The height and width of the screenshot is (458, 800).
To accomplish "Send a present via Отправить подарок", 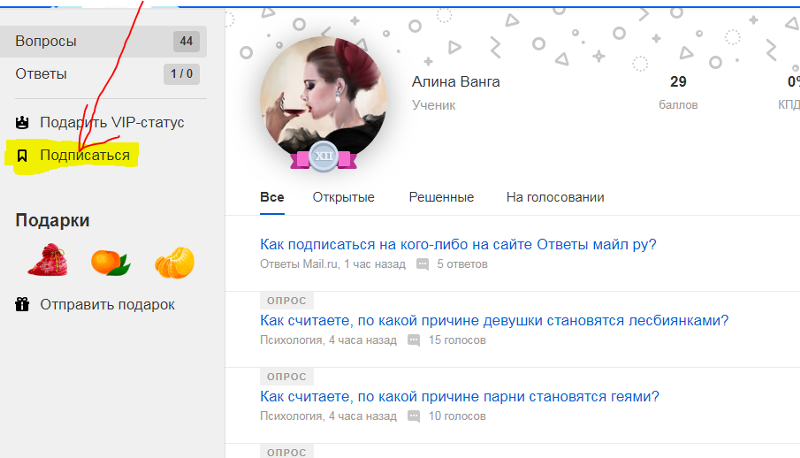I will click(x=107, y=304).
